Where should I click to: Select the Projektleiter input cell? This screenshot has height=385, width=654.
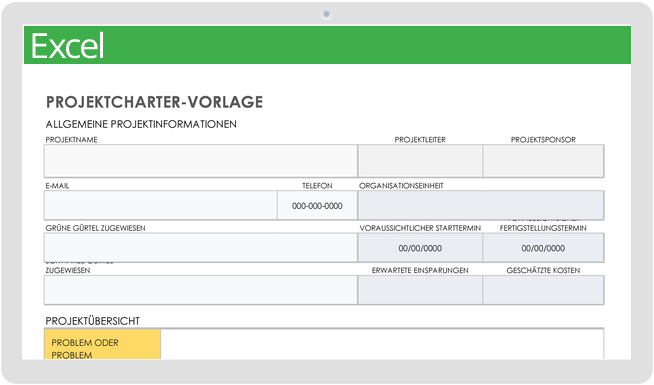420,161
